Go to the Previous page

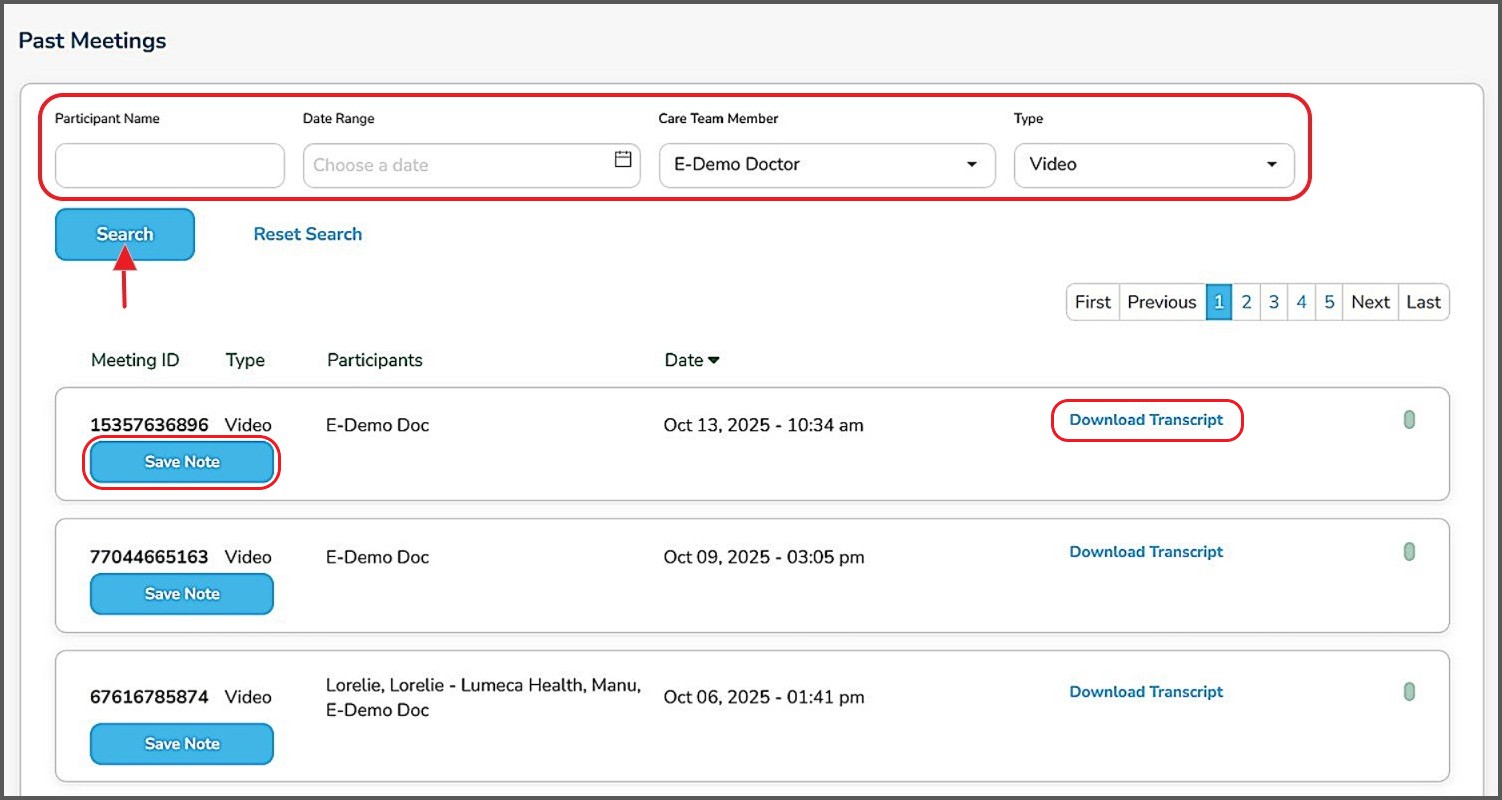pos(1162,302)
